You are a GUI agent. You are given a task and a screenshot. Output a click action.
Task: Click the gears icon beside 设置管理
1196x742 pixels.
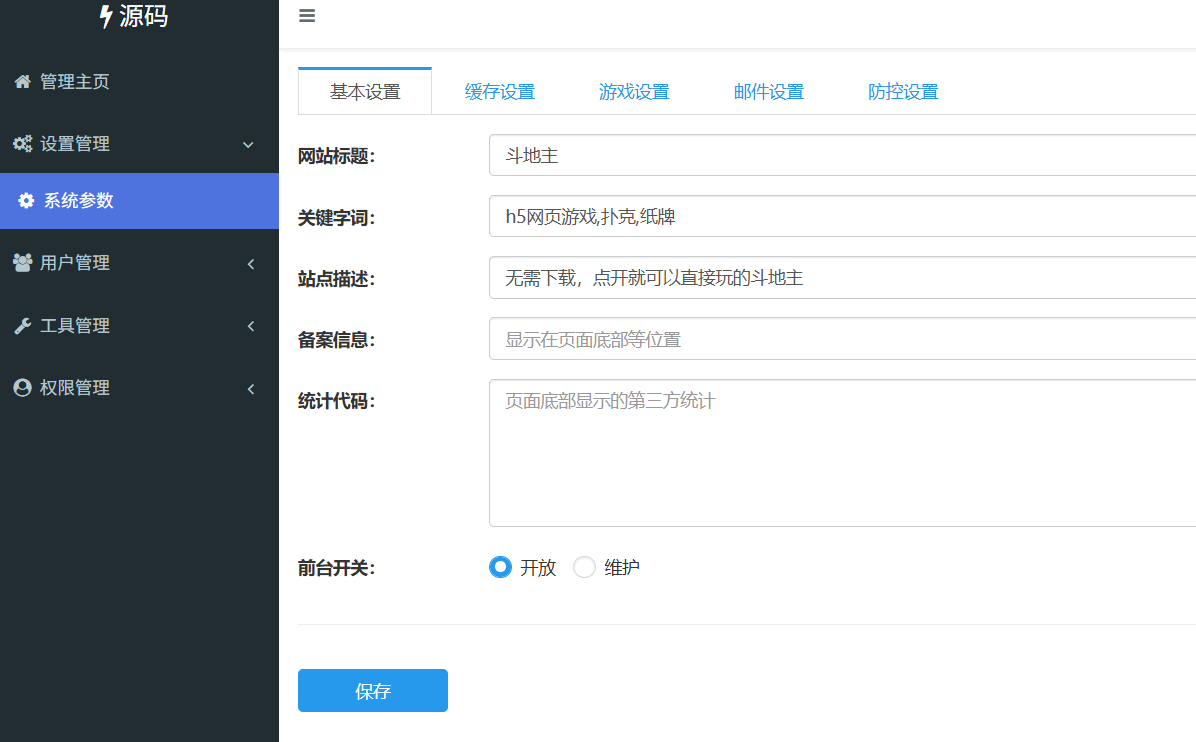pyautogui.click(x=22, y=144)
